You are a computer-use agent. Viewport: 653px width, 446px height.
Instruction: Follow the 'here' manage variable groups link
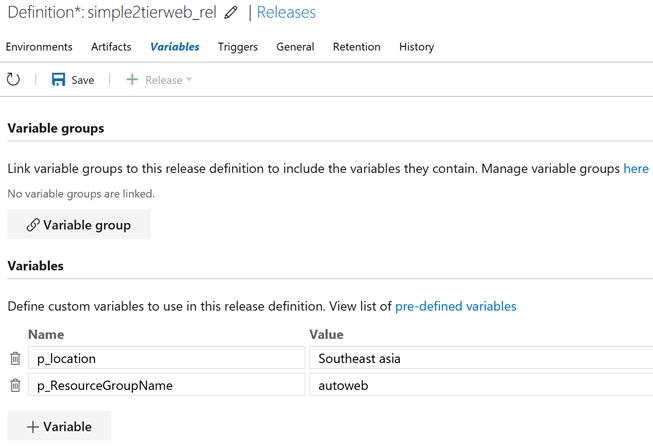[x=636, y=169]
